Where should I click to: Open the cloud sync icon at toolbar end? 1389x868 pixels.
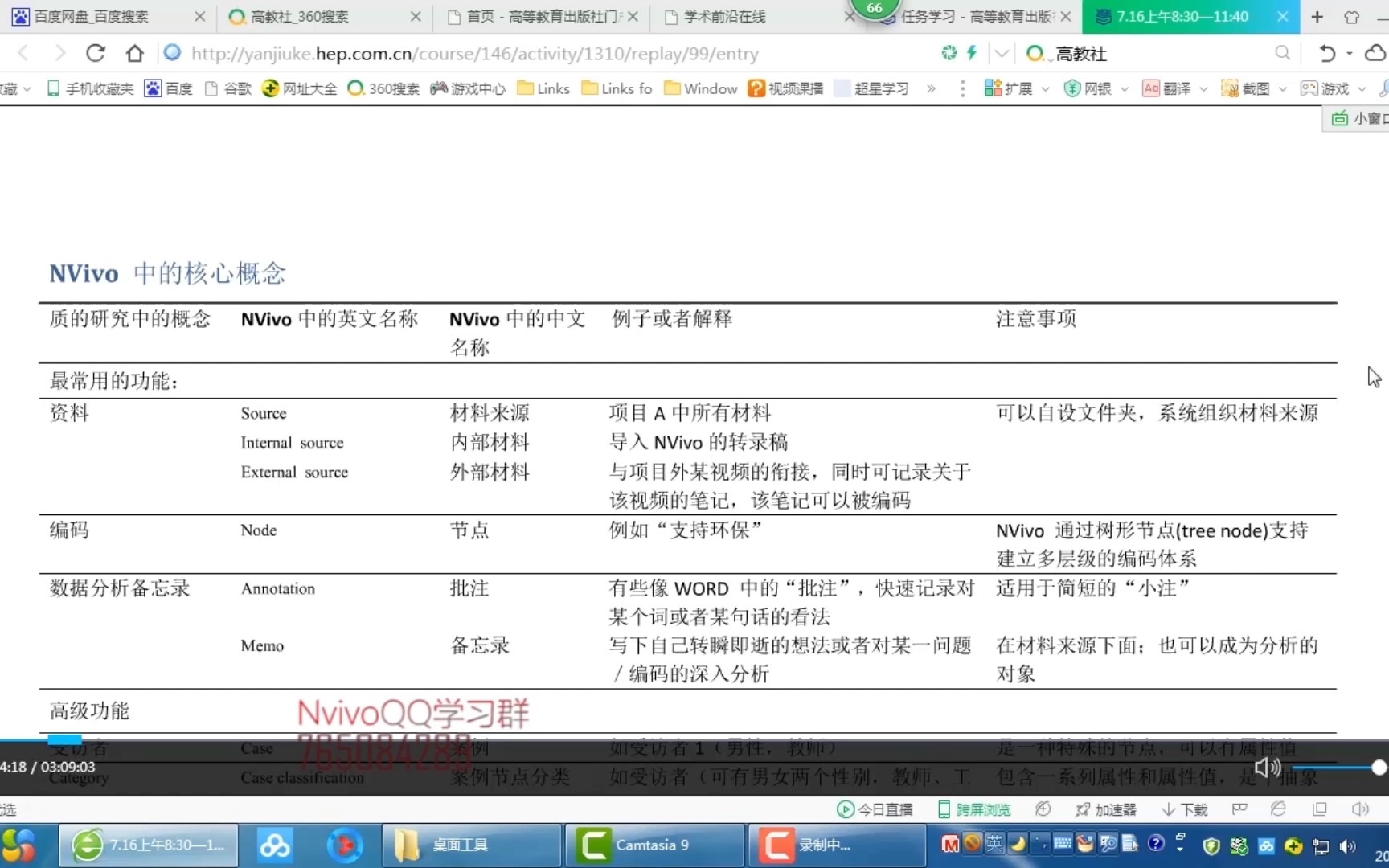click(x=1376, y=54)
